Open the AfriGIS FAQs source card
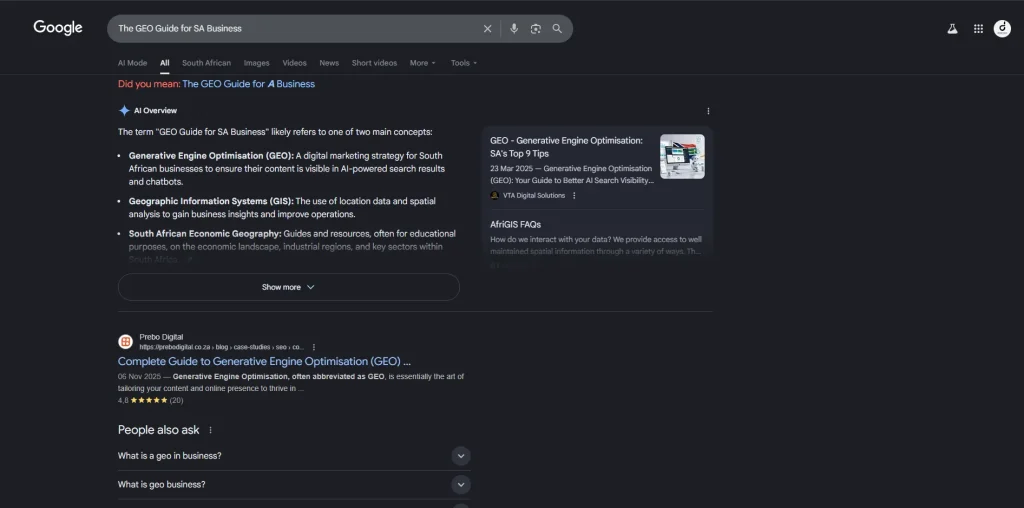 point(515,225)
